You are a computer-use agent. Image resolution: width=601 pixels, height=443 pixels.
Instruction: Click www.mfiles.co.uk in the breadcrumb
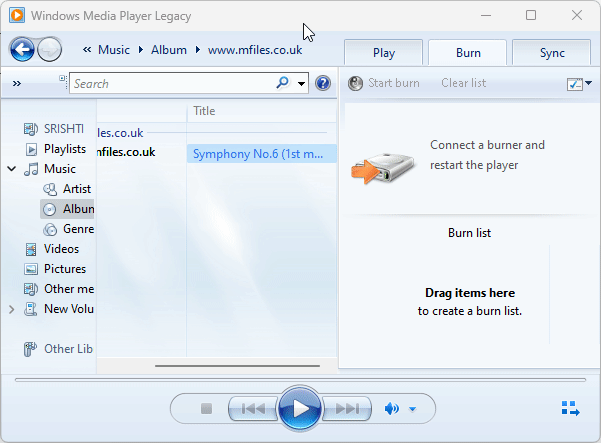255,50
